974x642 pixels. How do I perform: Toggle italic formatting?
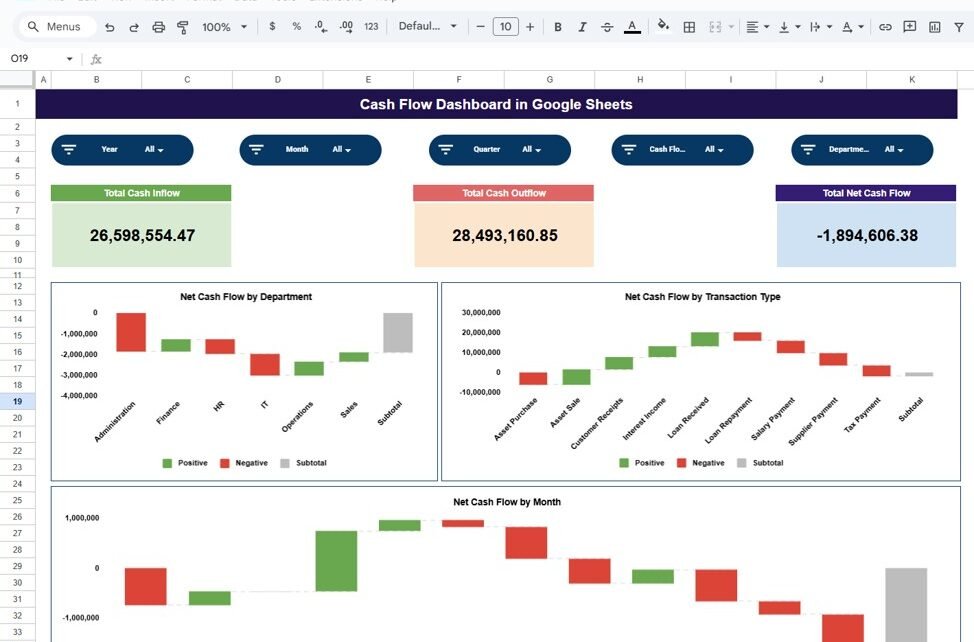coord(582,27)
